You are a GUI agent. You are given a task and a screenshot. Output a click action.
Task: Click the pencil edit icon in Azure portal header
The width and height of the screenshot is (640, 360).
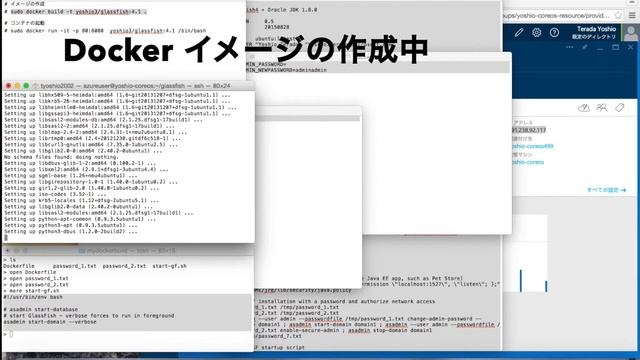pyautogui.click(x=519, y=32)
